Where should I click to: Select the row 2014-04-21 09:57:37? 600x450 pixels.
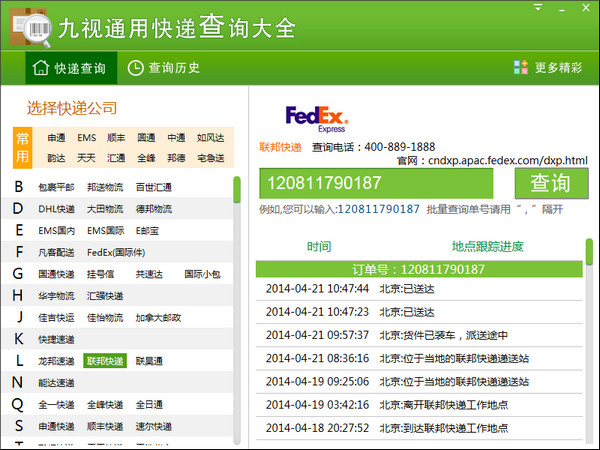[x=419, y=336]
